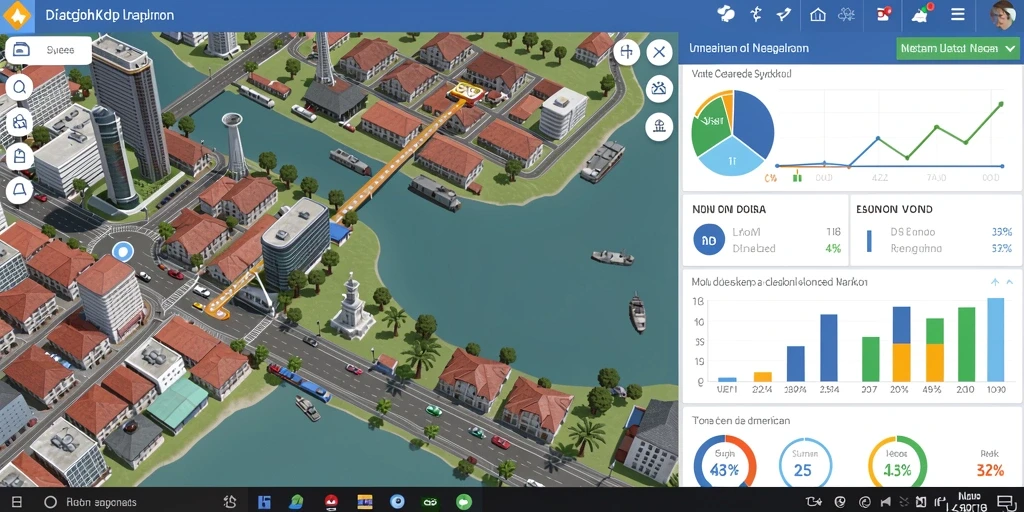Click the crosshair locate button on map
This screenshot has height=512, width=1024.
[x=626, y=52]
